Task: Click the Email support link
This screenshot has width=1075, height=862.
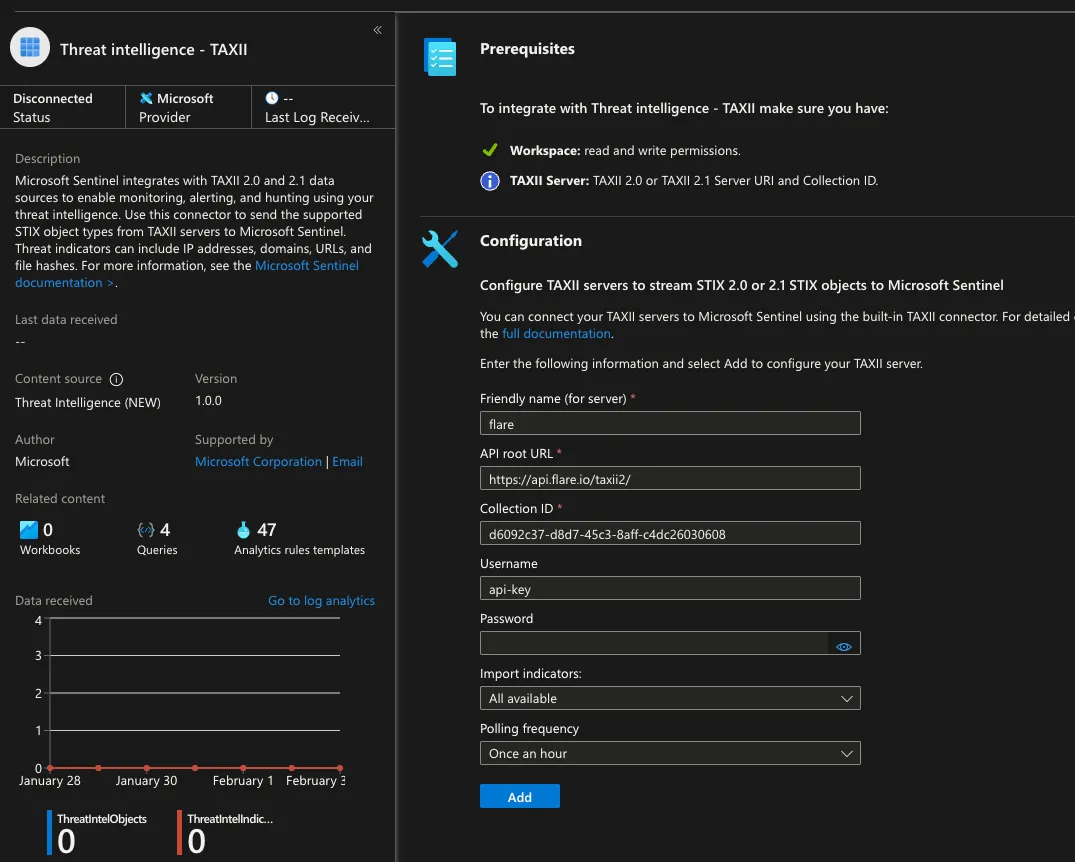Action: [x=348, y=462]
